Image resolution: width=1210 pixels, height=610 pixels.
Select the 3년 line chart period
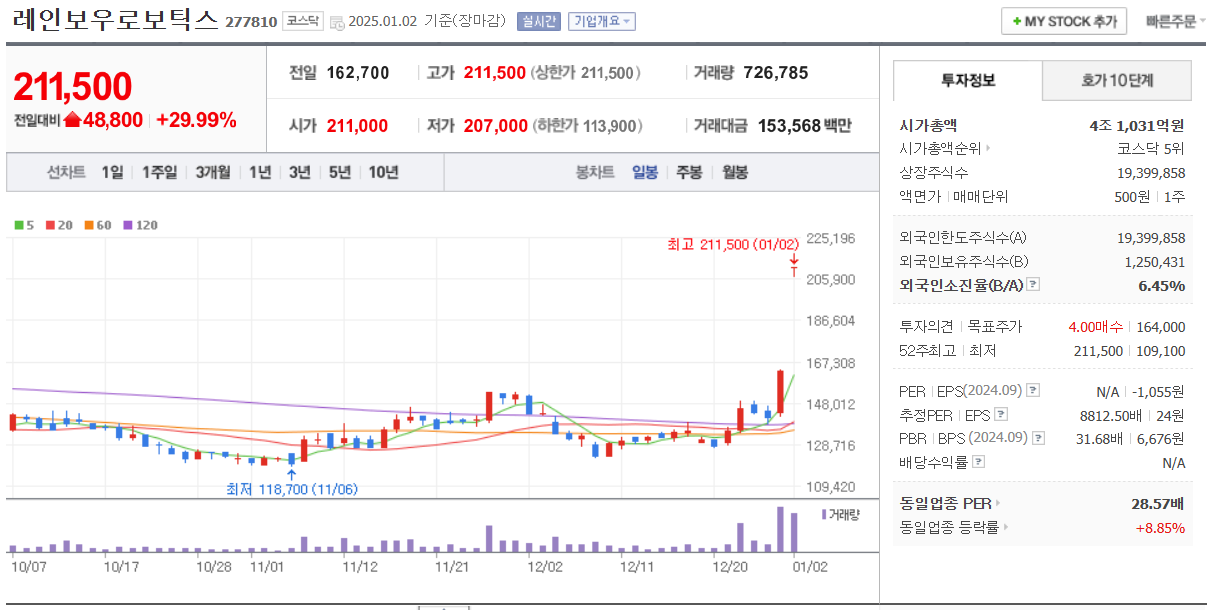click(300, 172)
